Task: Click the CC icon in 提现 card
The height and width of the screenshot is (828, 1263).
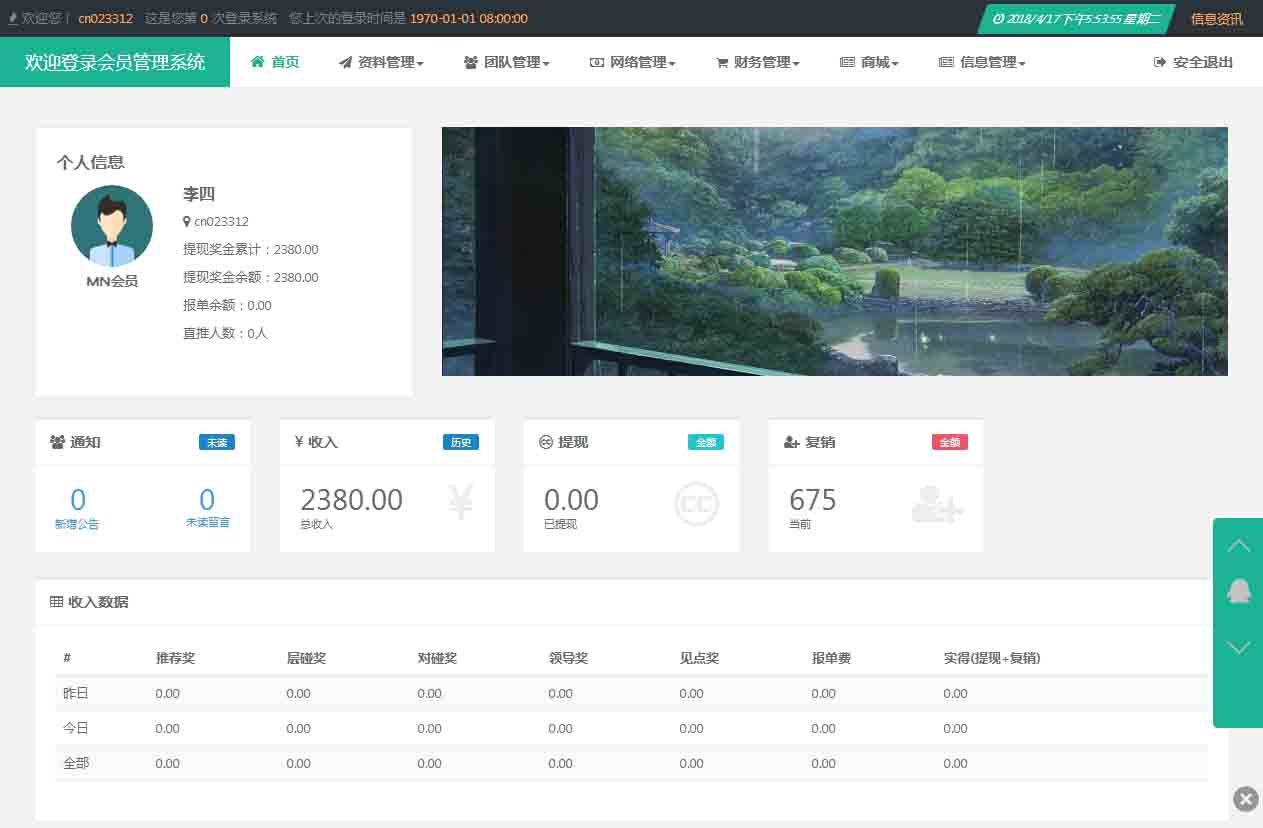Action: tap(697, 504)
